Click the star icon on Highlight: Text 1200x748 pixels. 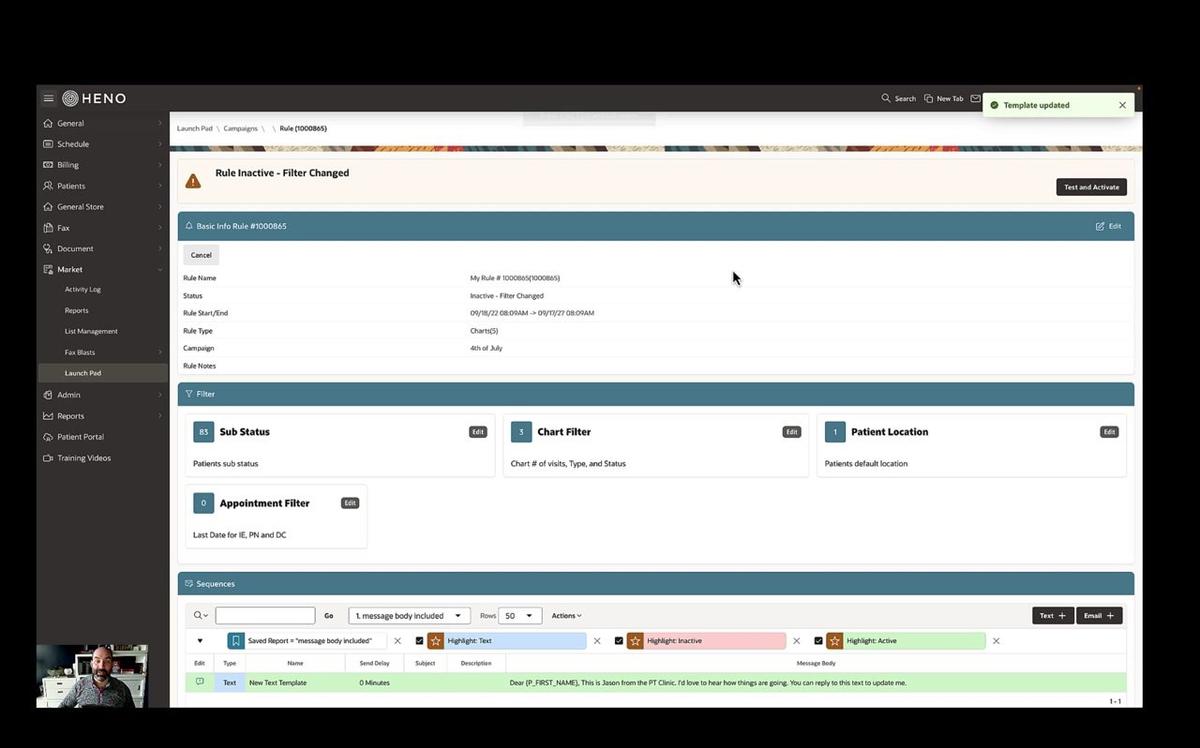pos(437,640)
